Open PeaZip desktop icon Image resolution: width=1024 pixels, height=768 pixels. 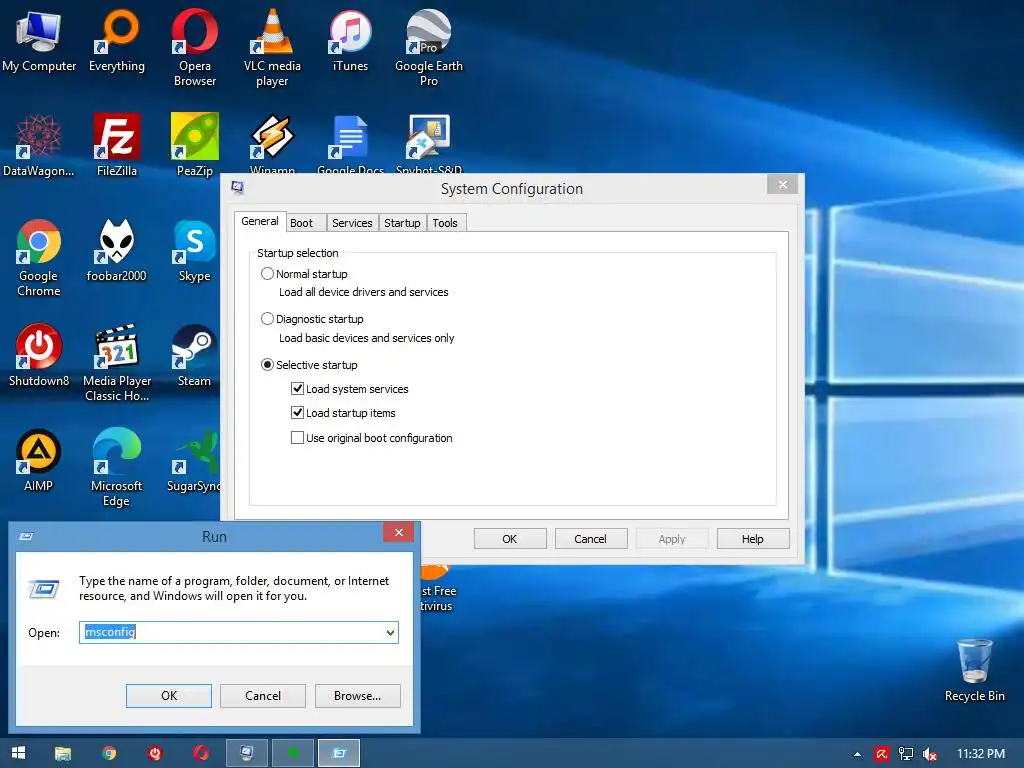click(x=195, y=145)
